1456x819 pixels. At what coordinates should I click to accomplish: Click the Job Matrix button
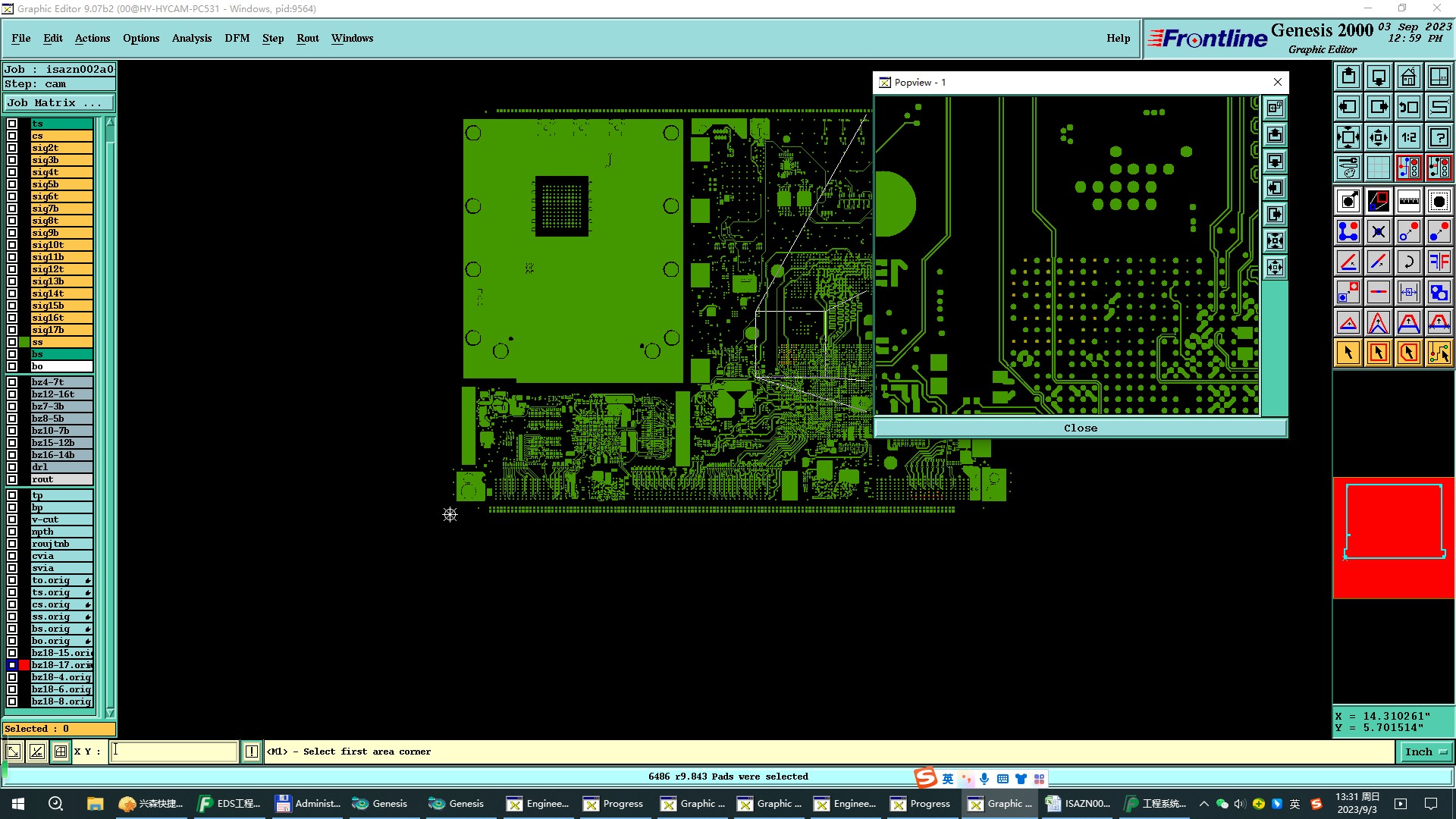[x=58, y=103]
